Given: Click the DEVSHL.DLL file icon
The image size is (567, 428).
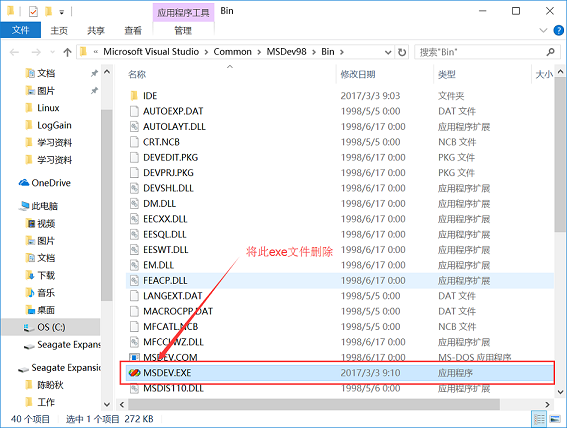Looking at the screenshot, I should [x=134, y=188].
